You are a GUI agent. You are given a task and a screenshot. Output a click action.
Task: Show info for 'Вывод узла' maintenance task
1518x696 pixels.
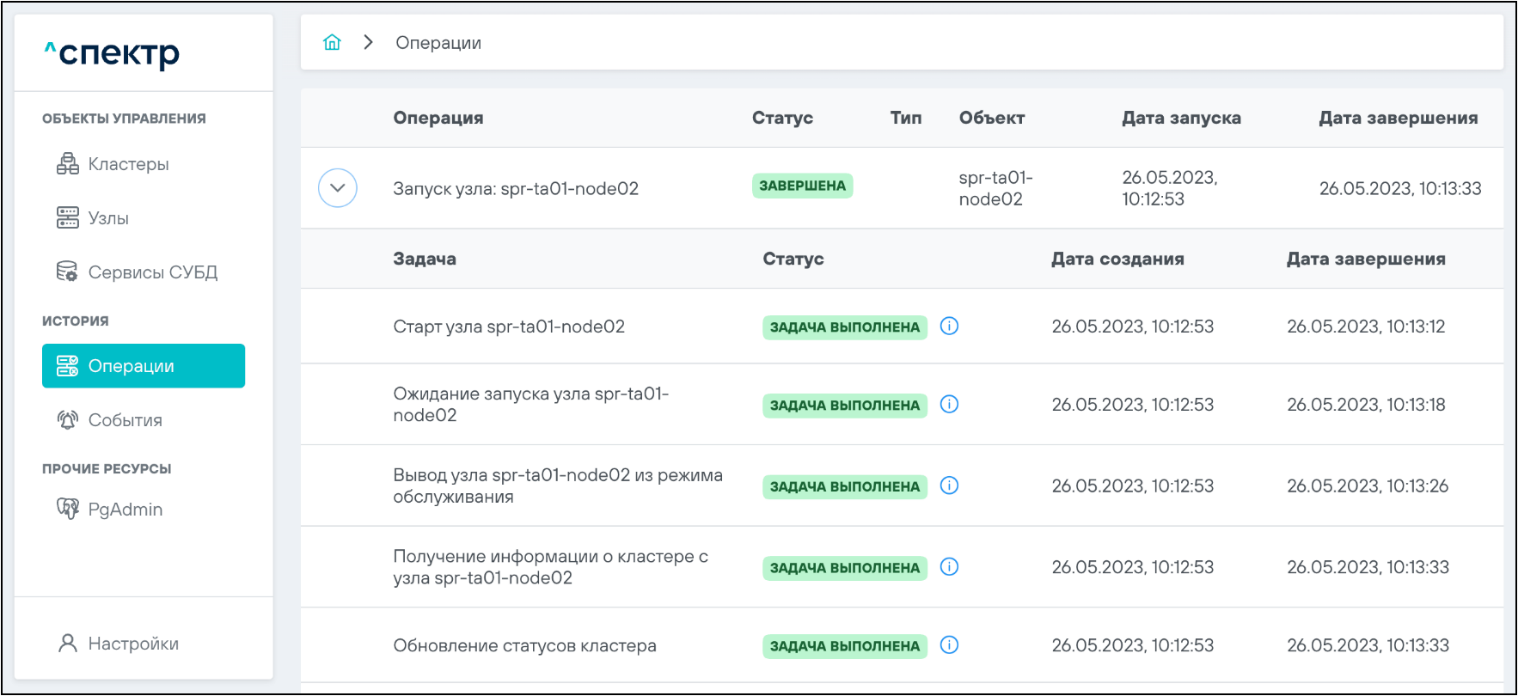pyautogui.click(x=950, y=486)
